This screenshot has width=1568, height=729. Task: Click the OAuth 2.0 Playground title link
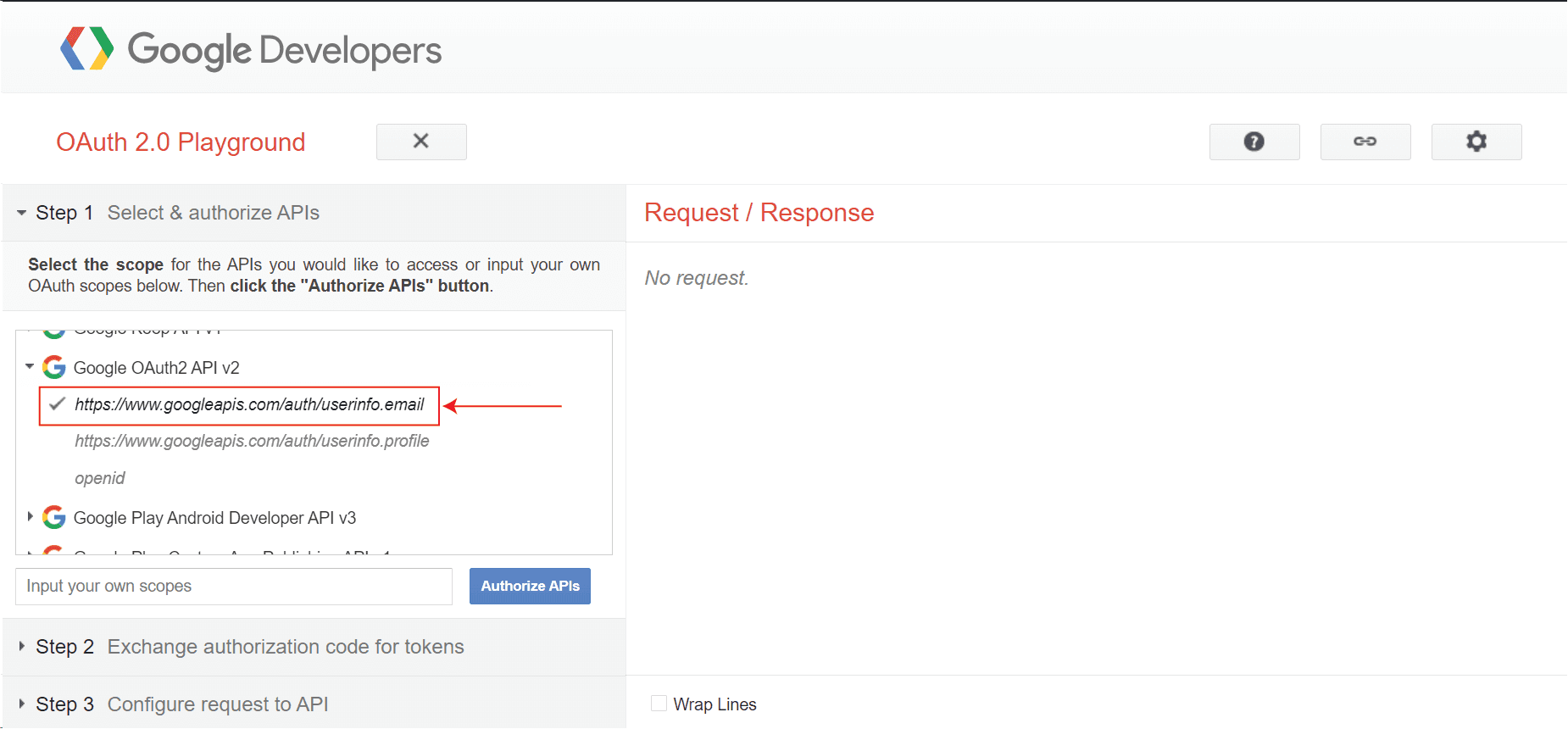[x=181, y=142]
